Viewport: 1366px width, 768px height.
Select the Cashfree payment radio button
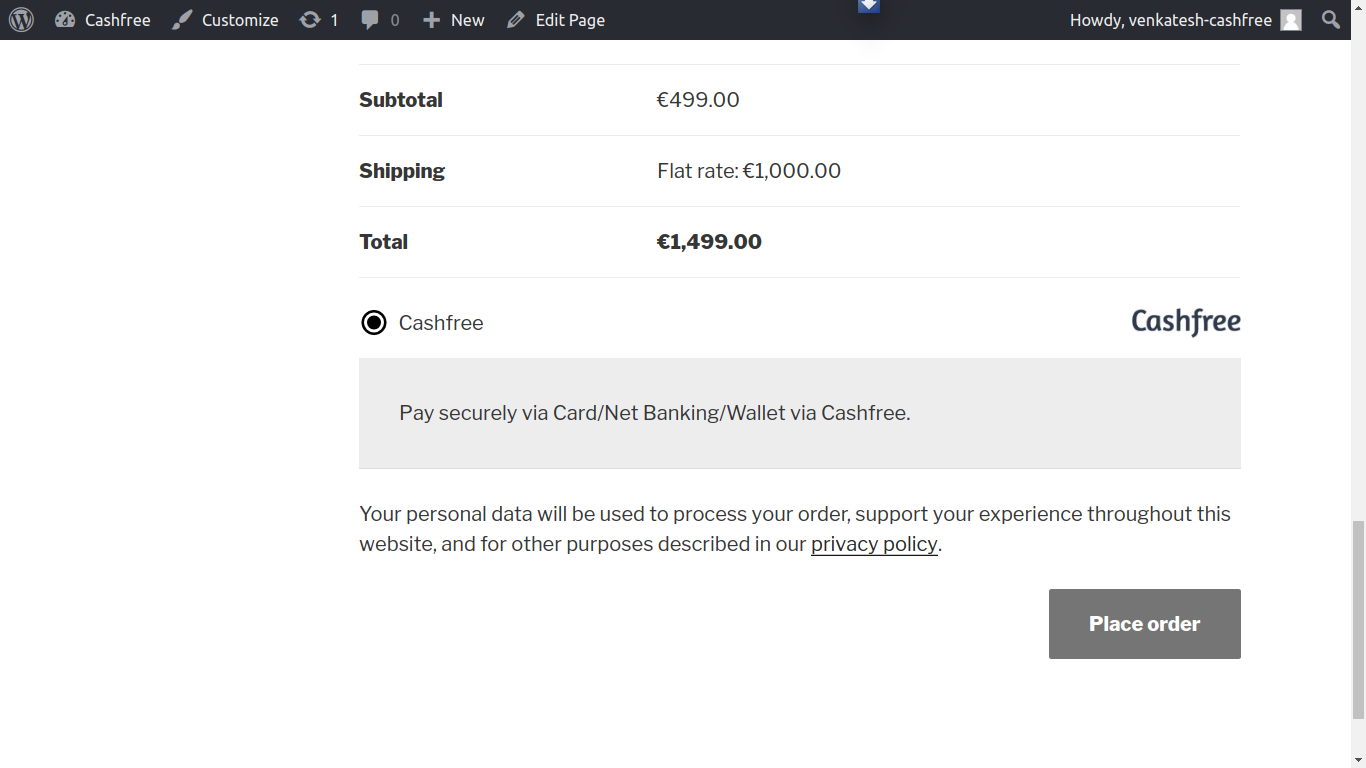point(374,323)
